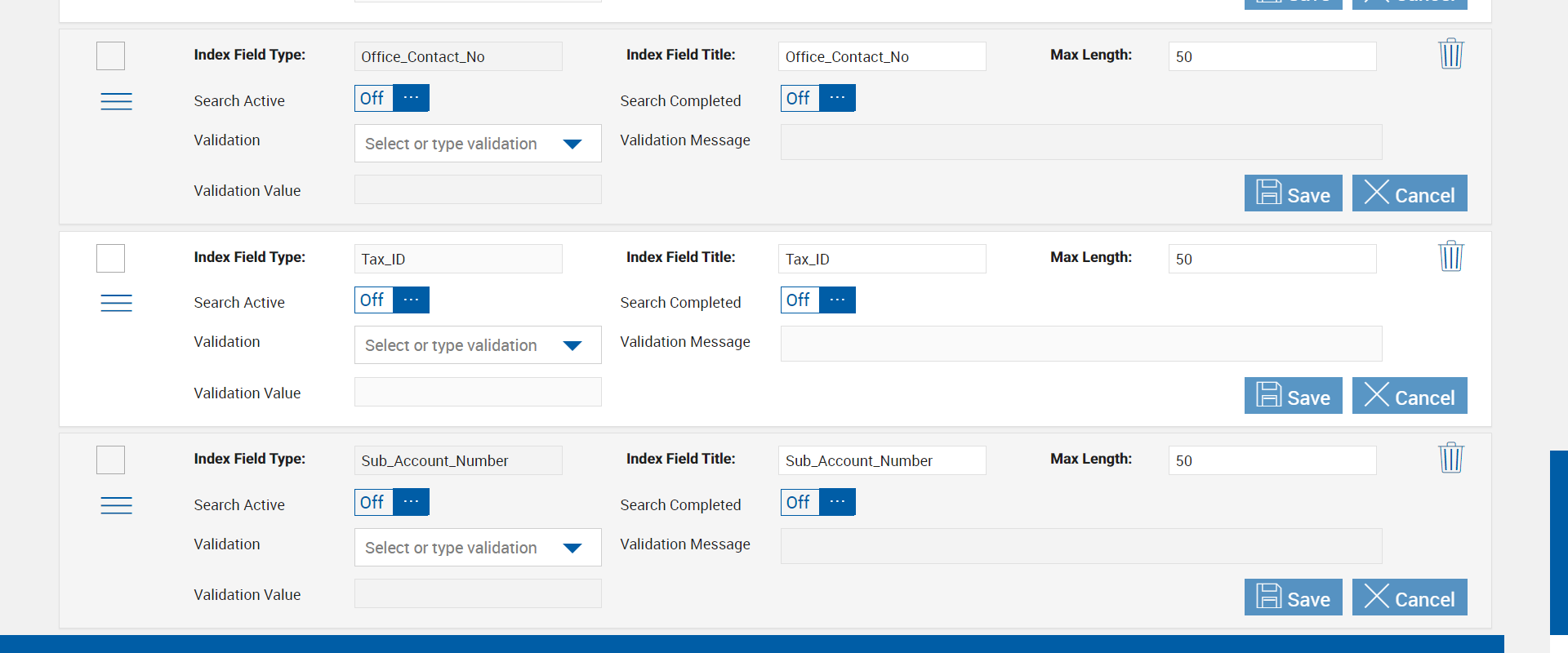The image size is (1568, 653).
Task: Remove the Sub_Account_Number field via trash icon
Action: pyautogui.click(x=1450, y=458)
